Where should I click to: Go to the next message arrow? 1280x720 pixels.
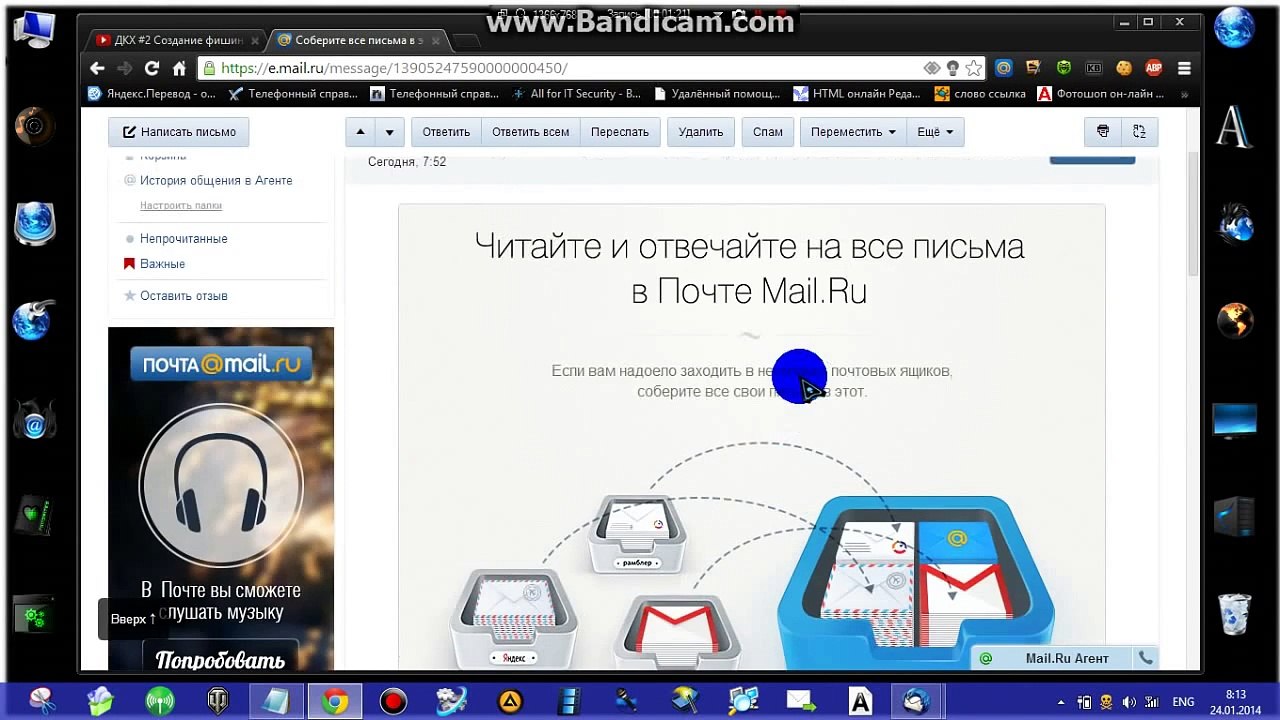tap(390, 132)
